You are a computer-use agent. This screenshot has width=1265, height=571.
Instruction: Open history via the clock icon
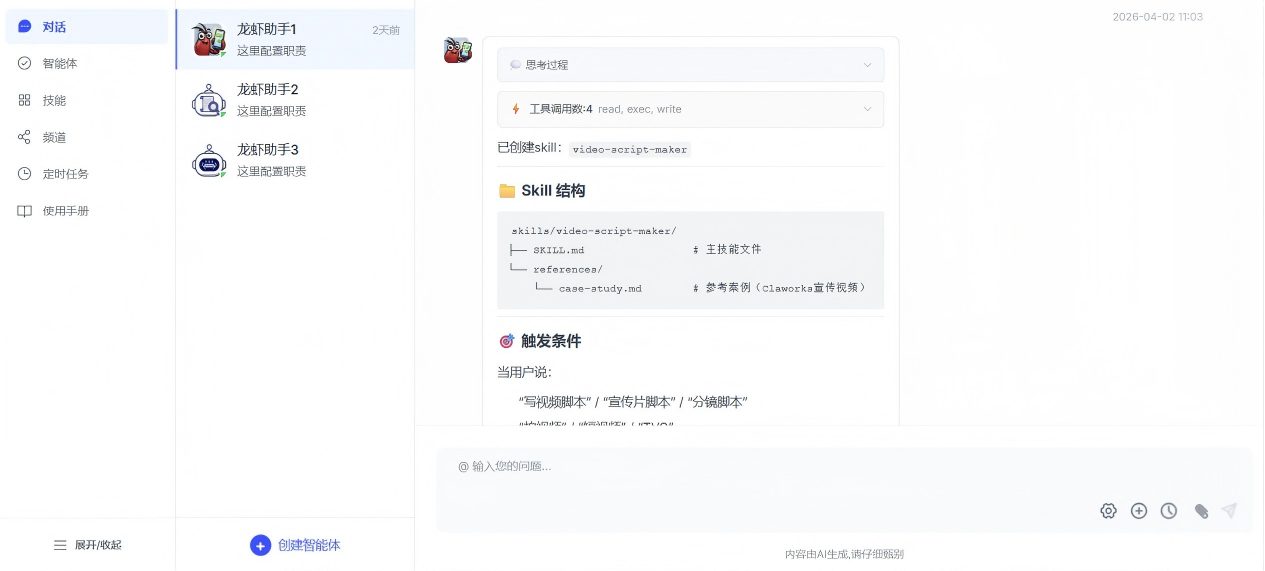pos(1169,511)
